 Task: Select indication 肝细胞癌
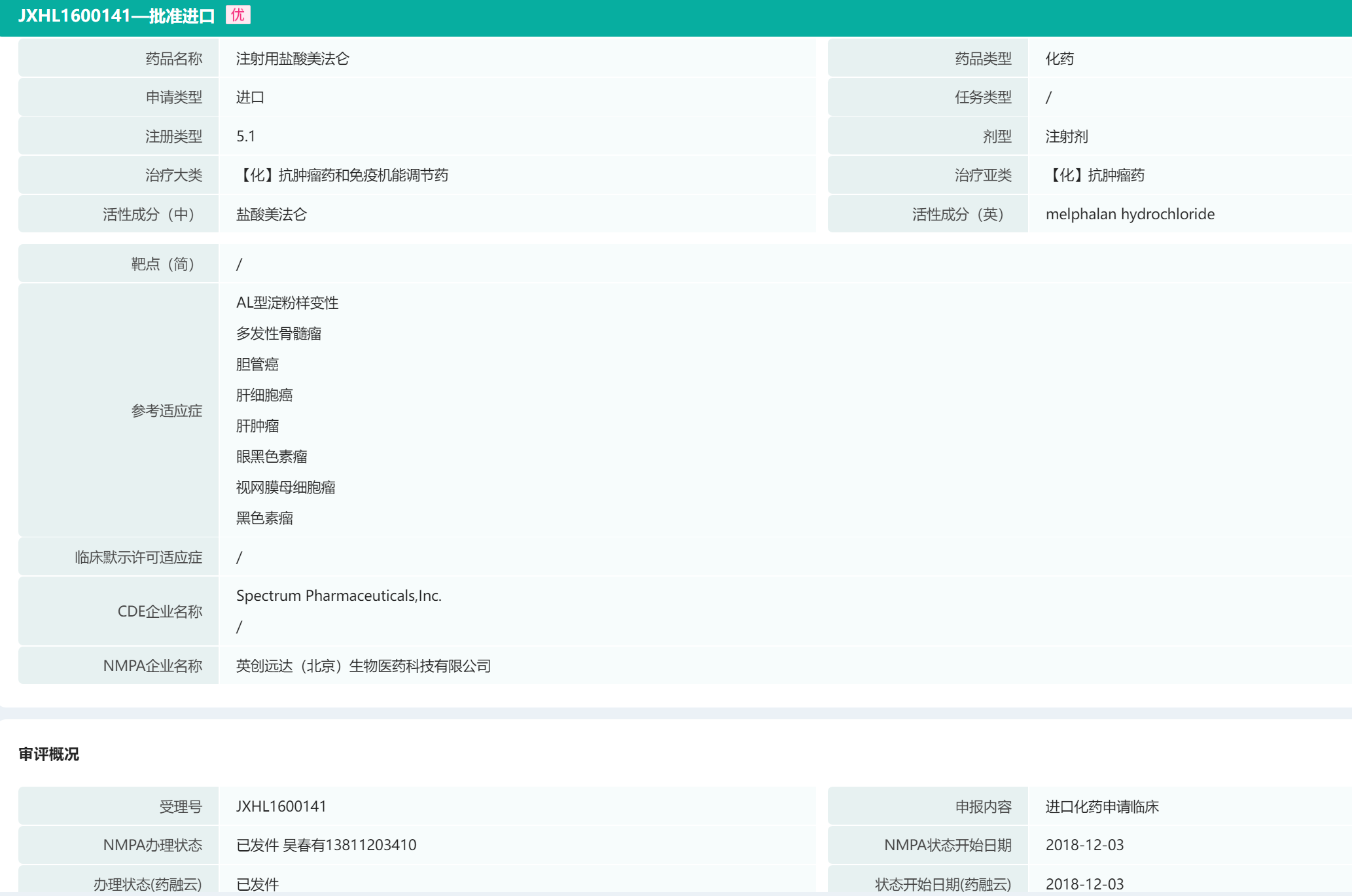[x=264, y=395]
